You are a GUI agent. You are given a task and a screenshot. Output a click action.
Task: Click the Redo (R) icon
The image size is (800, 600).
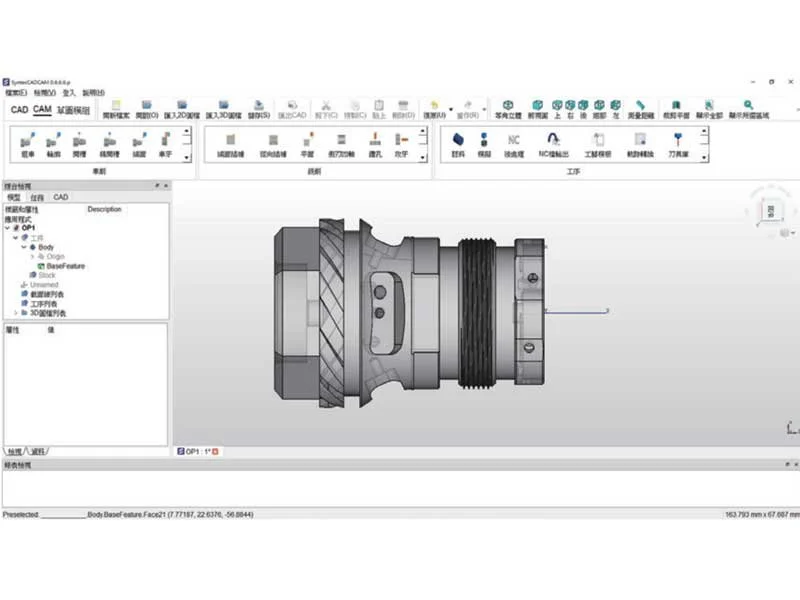(x=468, y=105)
